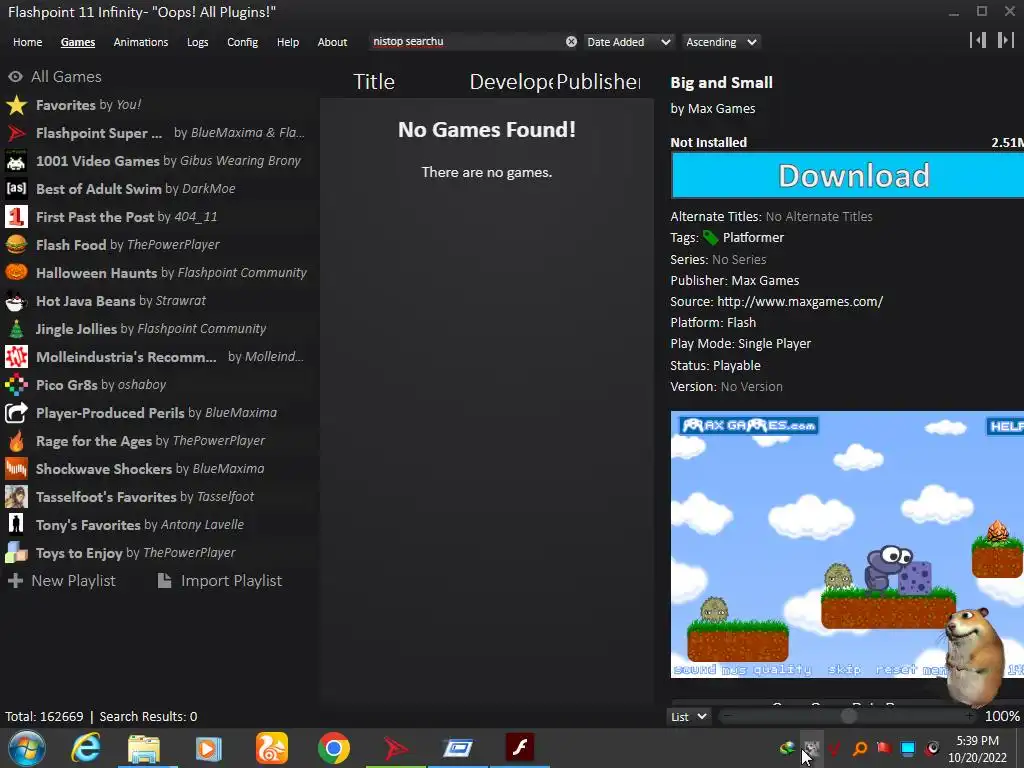Open the Games tab
1024x768 pixels.
click(x=78, y=42)
